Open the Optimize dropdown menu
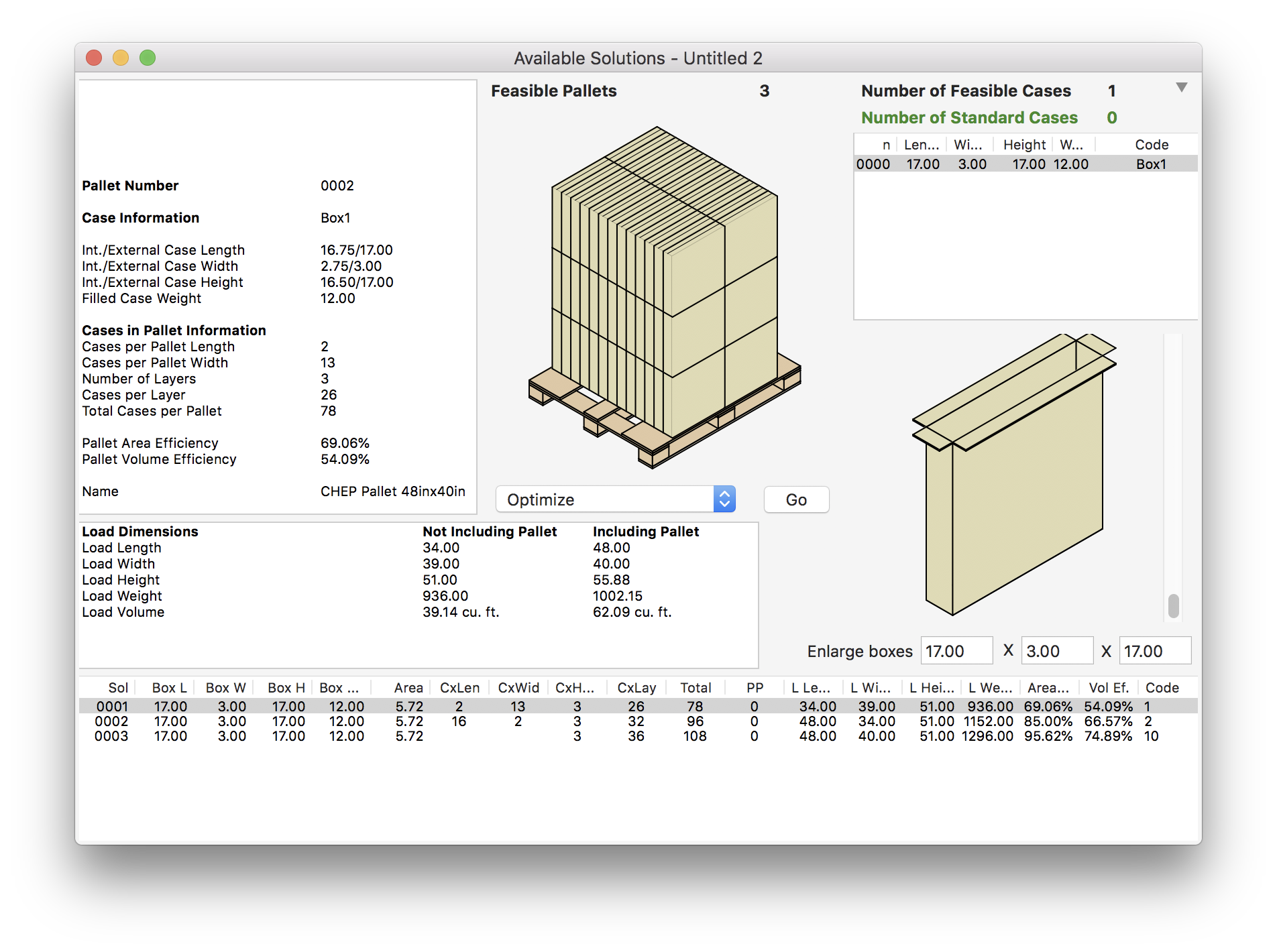The width and height of the screenshot is (1277, 952). 615,499
